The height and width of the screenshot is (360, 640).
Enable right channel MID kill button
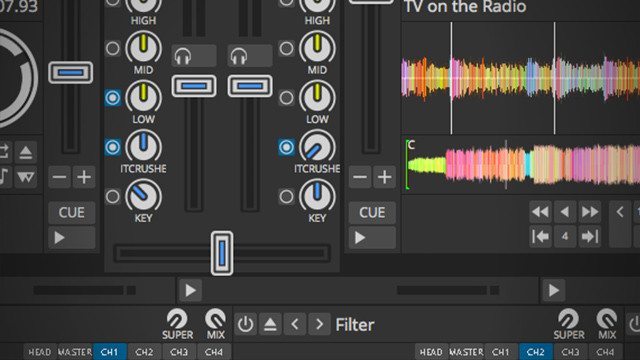[287, 49]
